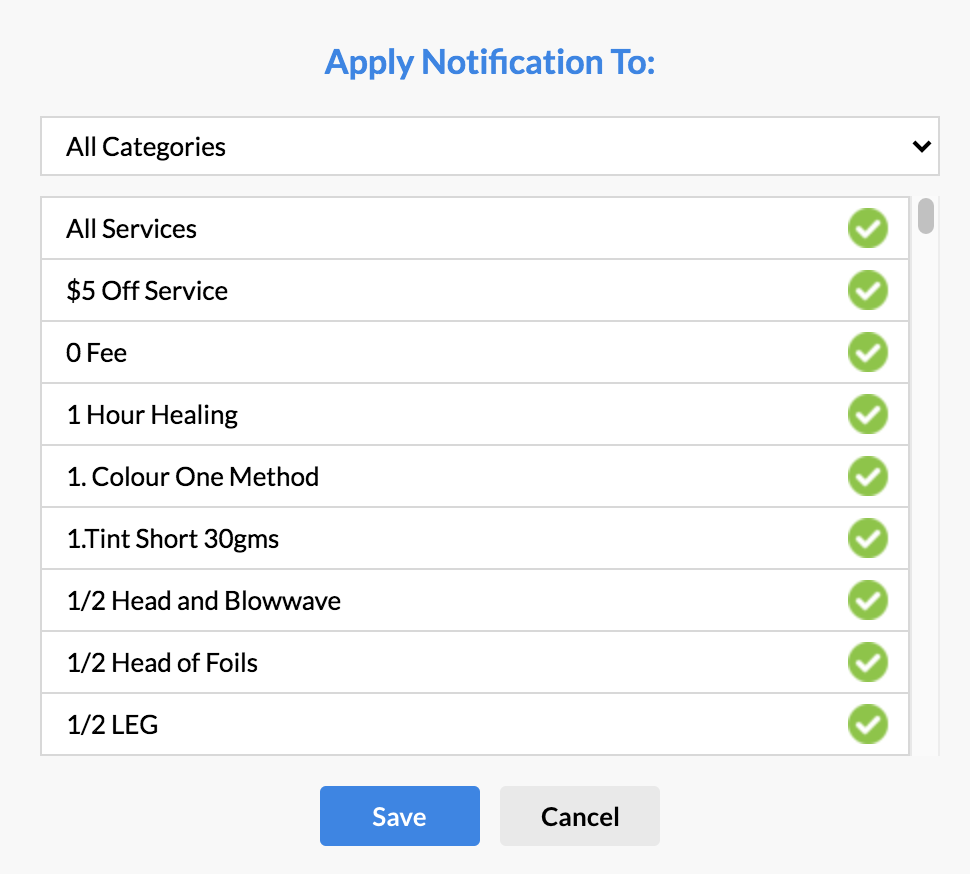Save the notification settings

click(x=399, y=816)
